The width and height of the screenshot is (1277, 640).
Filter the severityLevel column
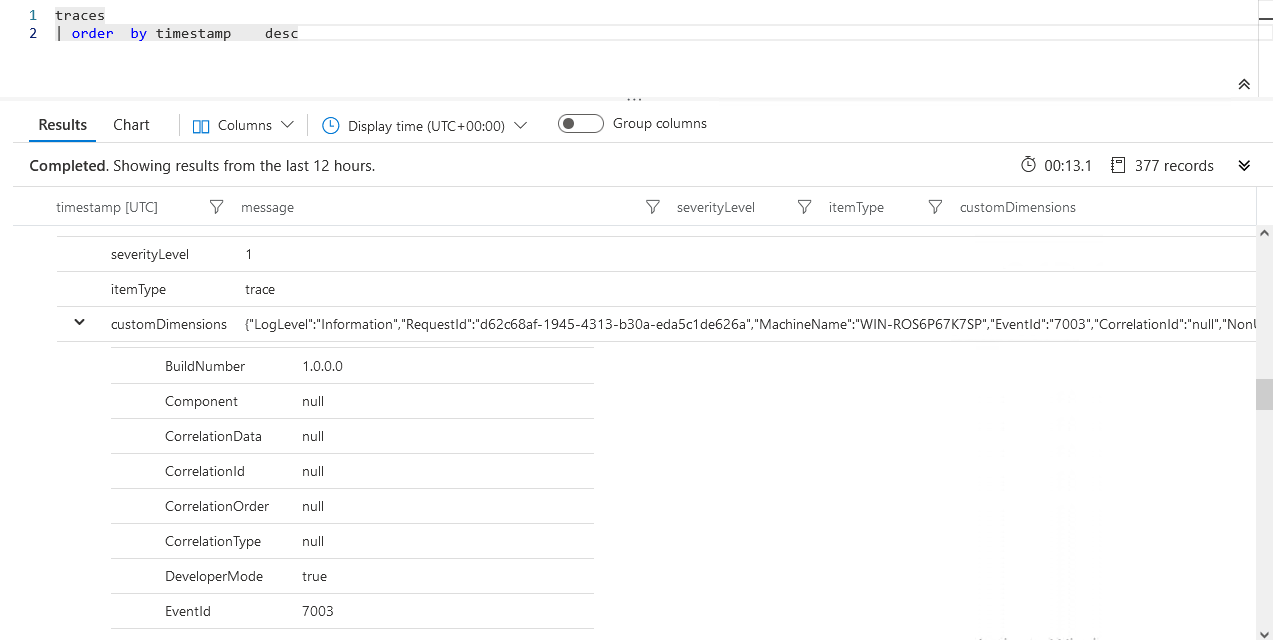(x=803, y=207)
